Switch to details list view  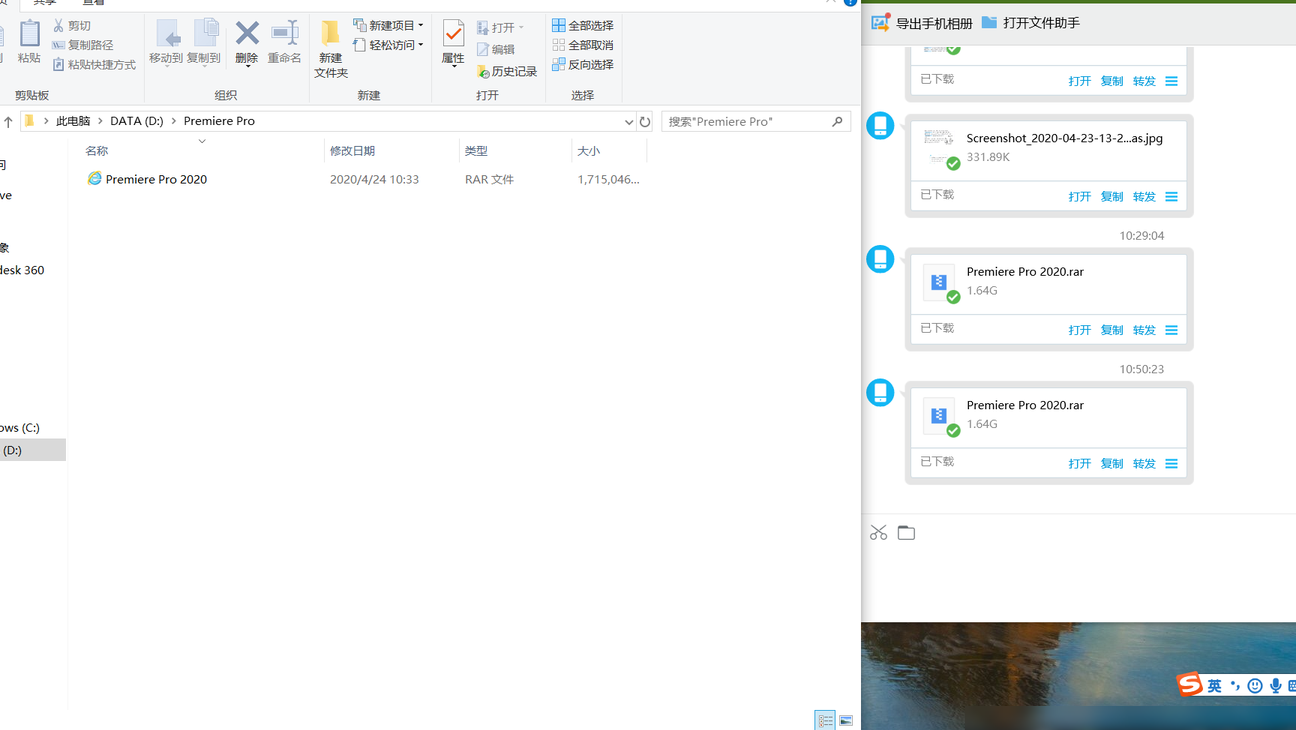pos(825,720)
